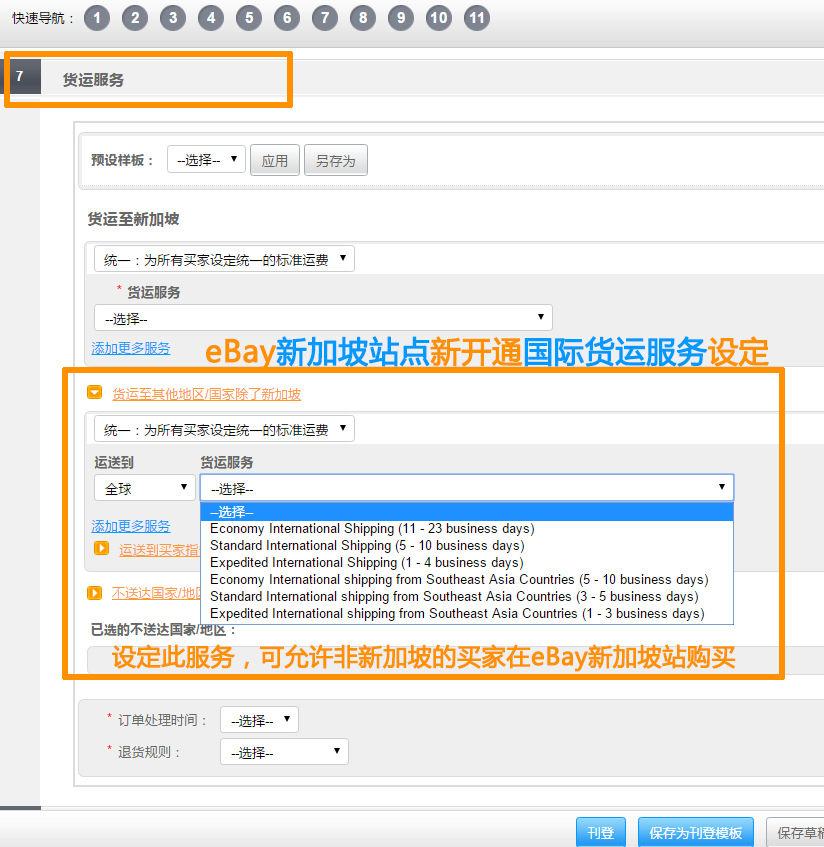Jump to quick navigation step 5
The image size is (824, 847).
pos(249,18)
